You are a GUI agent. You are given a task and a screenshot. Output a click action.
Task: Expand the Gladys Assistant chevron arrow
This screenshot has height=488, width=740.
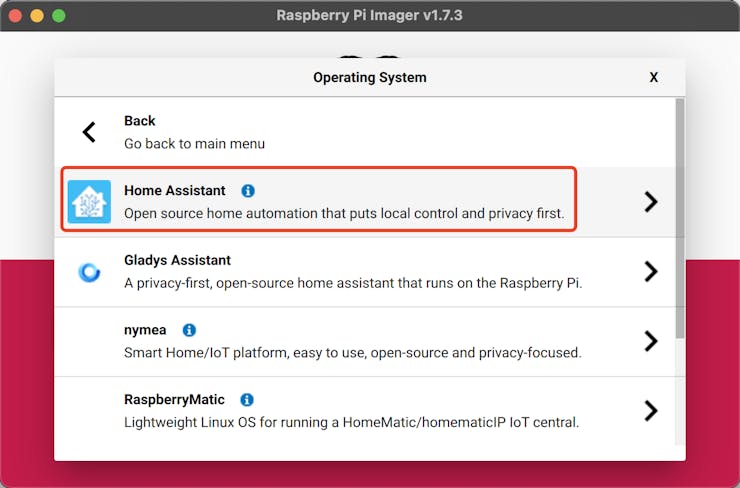coord(650,271)
